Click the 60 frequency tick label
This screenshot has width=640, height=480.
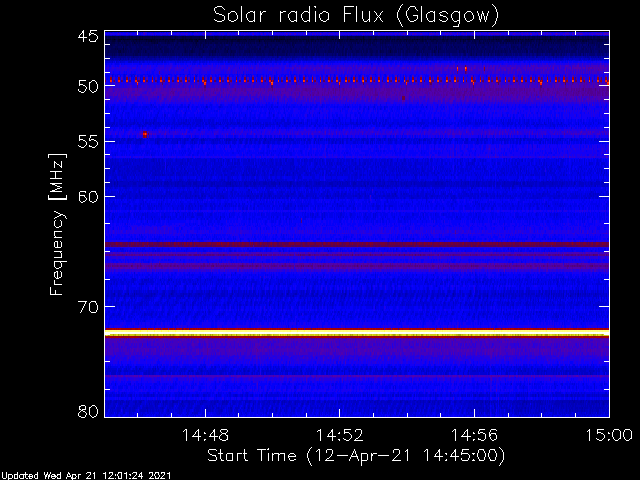coord(88,197)
